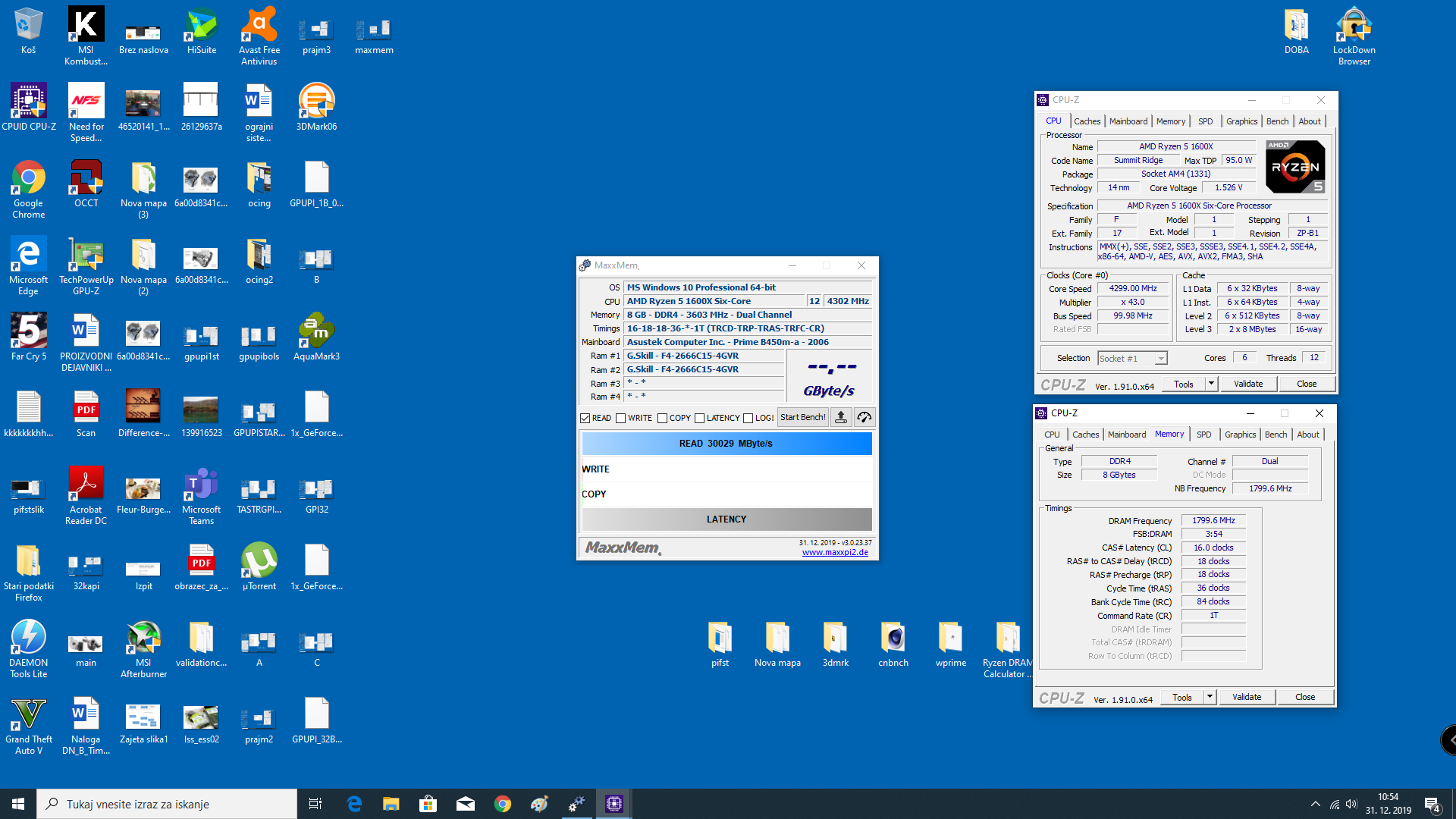Viewport: 1456px width, 819px height.
Task: Launch OCCT from the desktop
Action: [x=86, y=184]
